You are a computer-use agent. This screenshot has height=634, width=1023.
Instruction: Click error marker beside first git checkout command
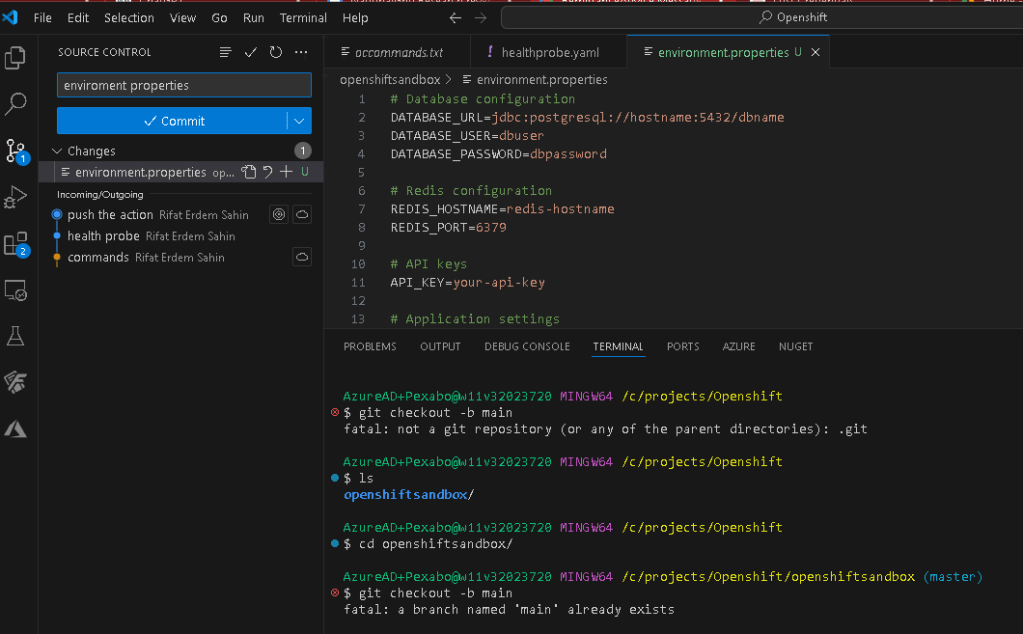335,412
